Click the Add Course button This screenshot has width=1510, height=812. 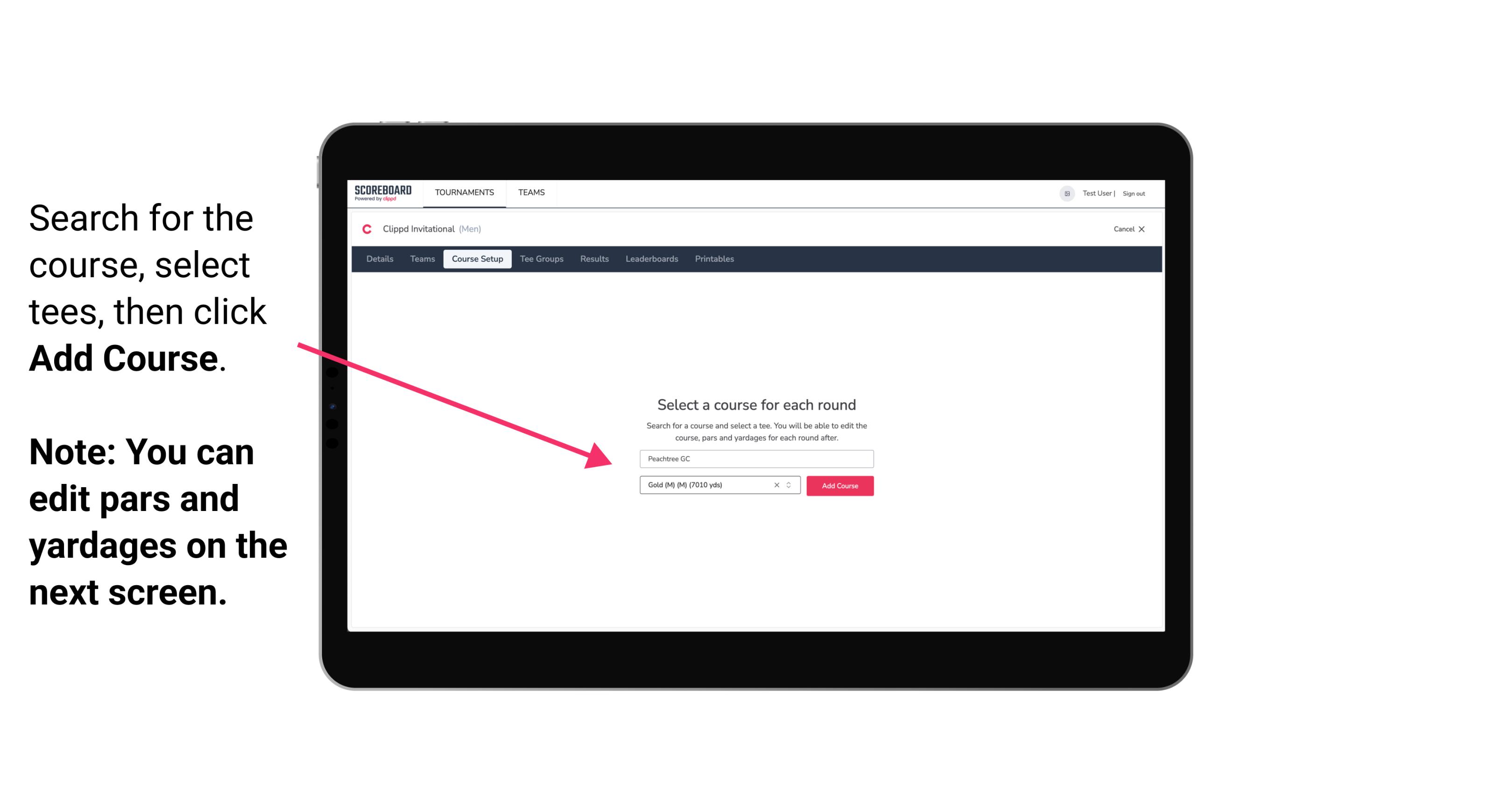[x=838, y=485]
